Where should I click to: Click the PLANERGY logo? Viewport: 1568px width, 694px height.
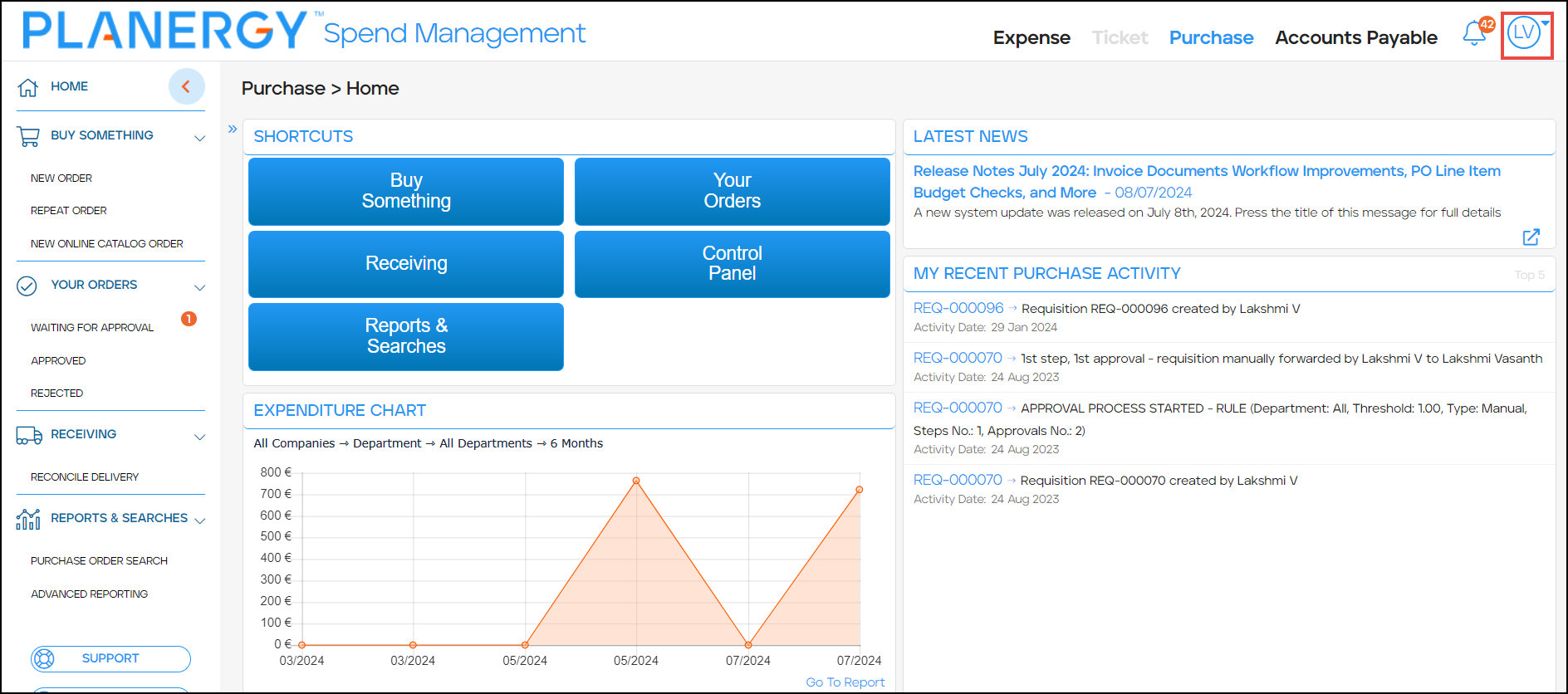(x=166, y=30)
